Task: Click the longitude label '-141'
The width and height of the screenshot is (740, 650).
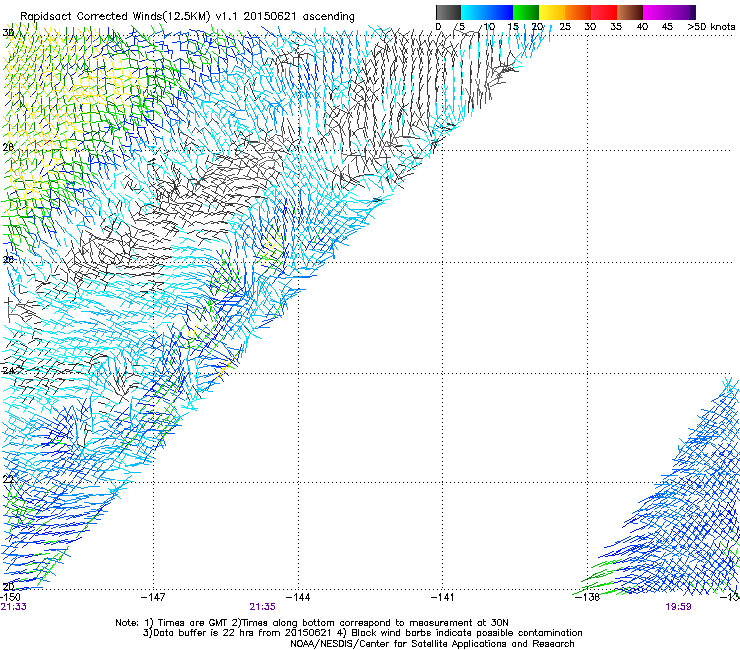Action: tap(443, 598)
